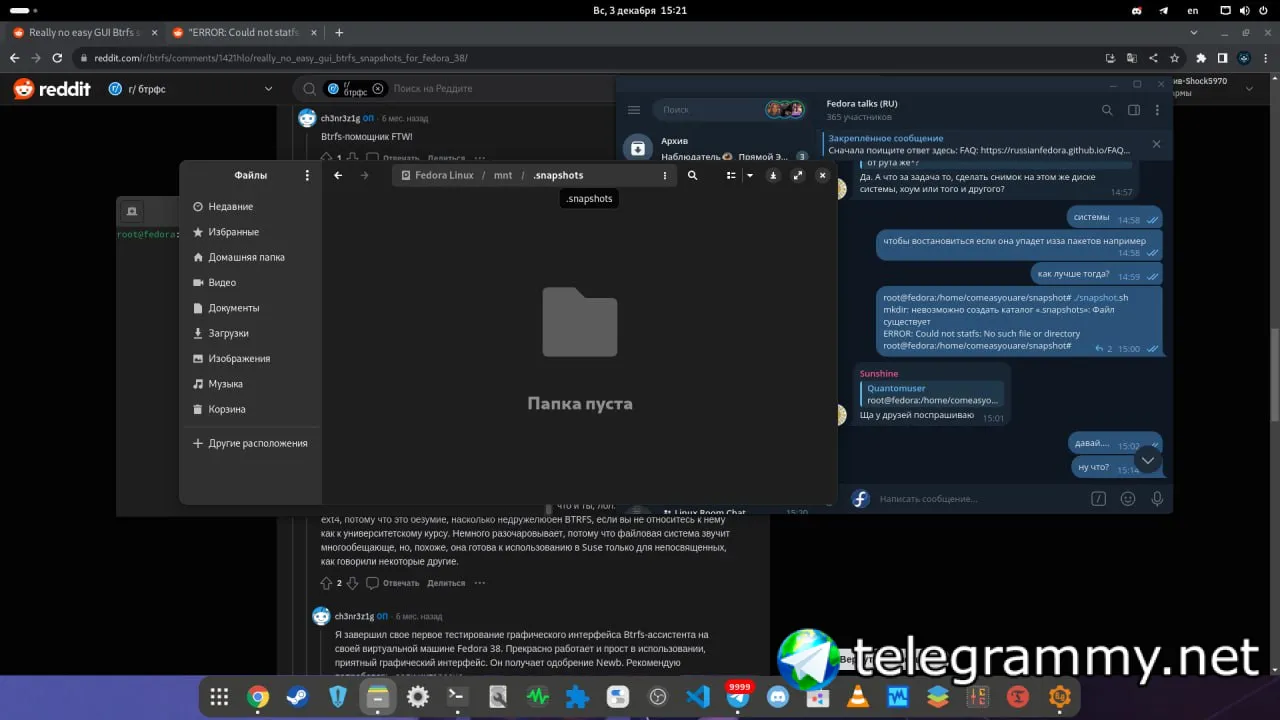The width and height of the screenshot is (1280, 720).
Task: Open bot commands slash icon in Telegram
Action: tap(1098, 499)
